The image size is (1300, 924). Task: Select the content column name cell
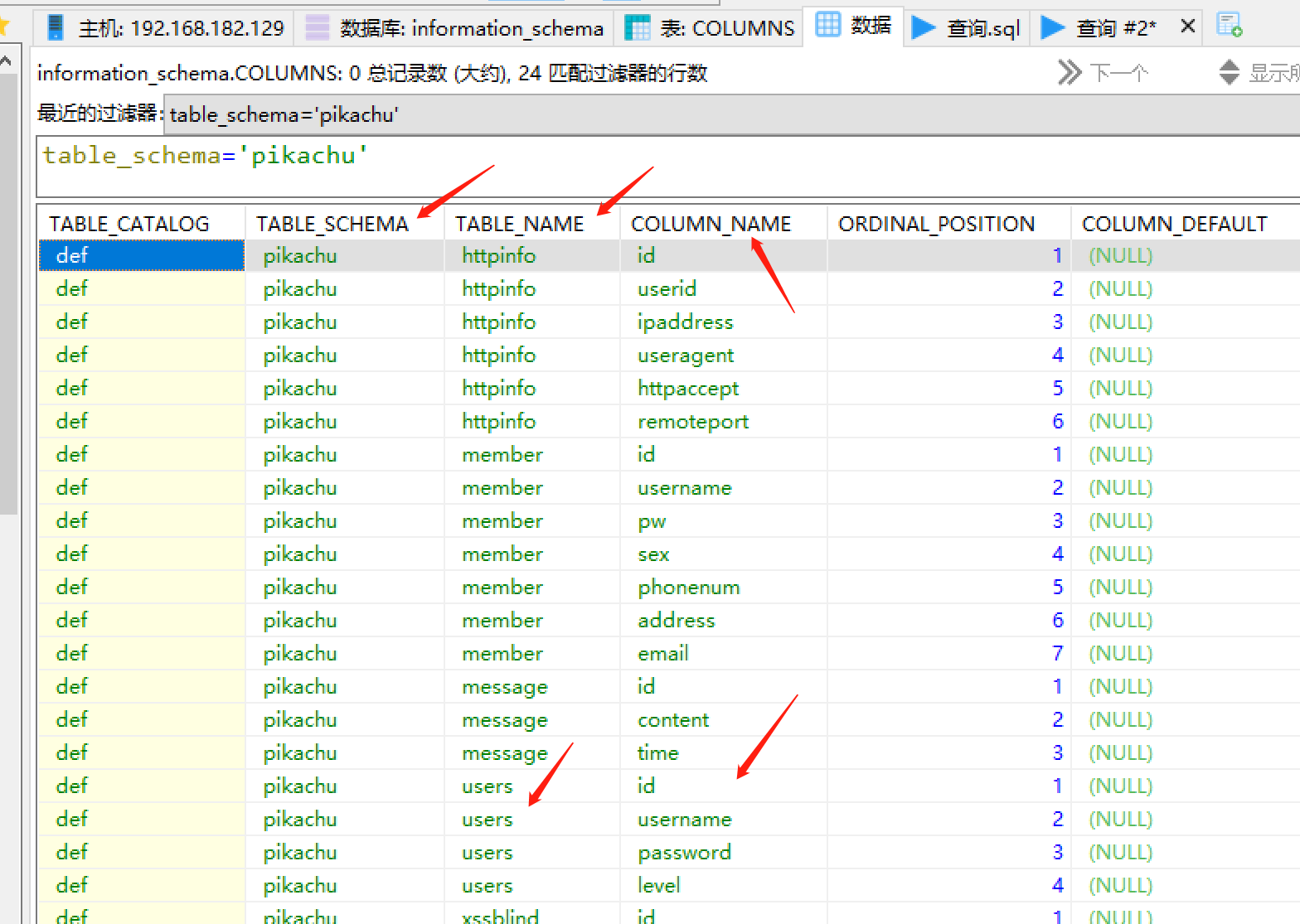(723, 719)
